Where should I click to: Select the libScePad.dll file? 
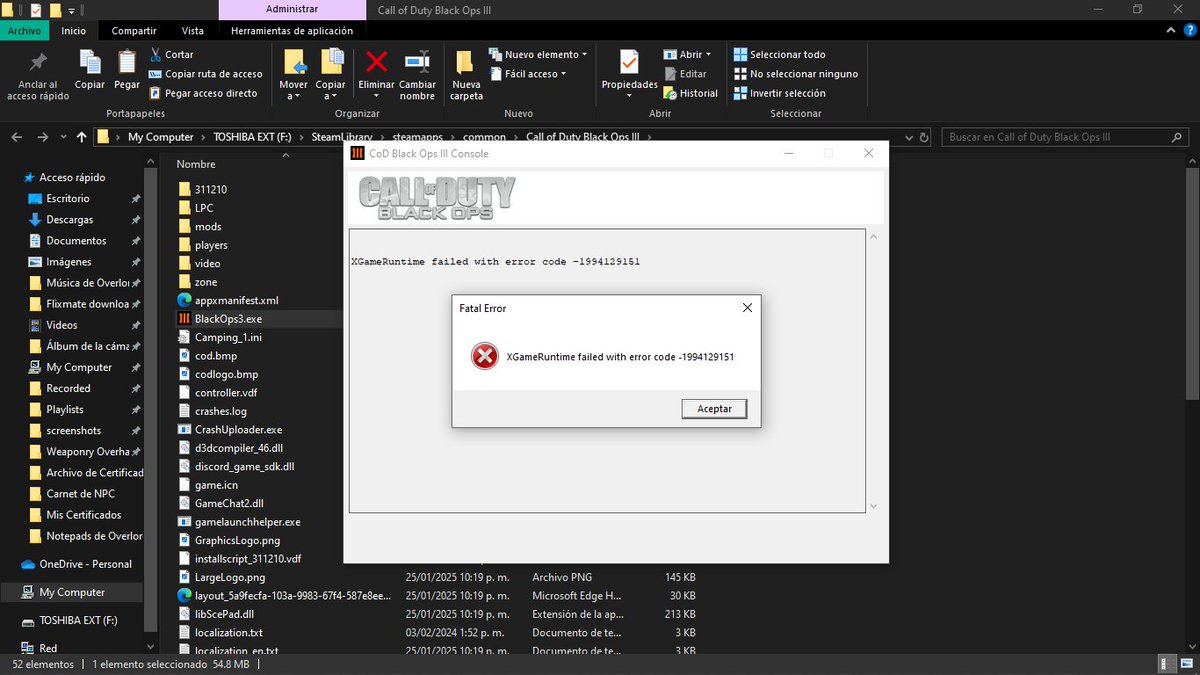click(224, 614)
